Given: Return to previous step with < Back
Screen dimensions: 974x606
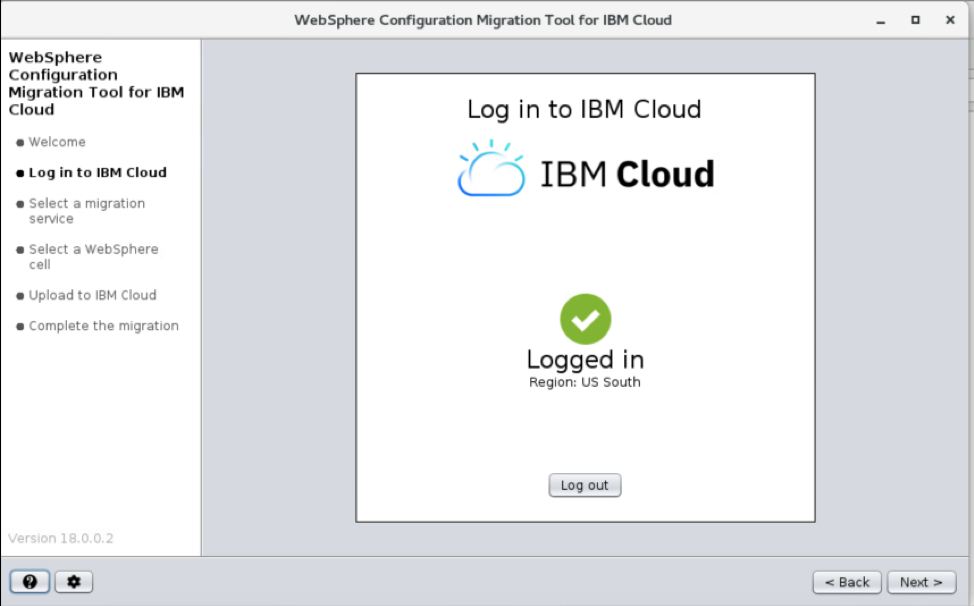Looking at the screenshot, I should click(847, 582).
